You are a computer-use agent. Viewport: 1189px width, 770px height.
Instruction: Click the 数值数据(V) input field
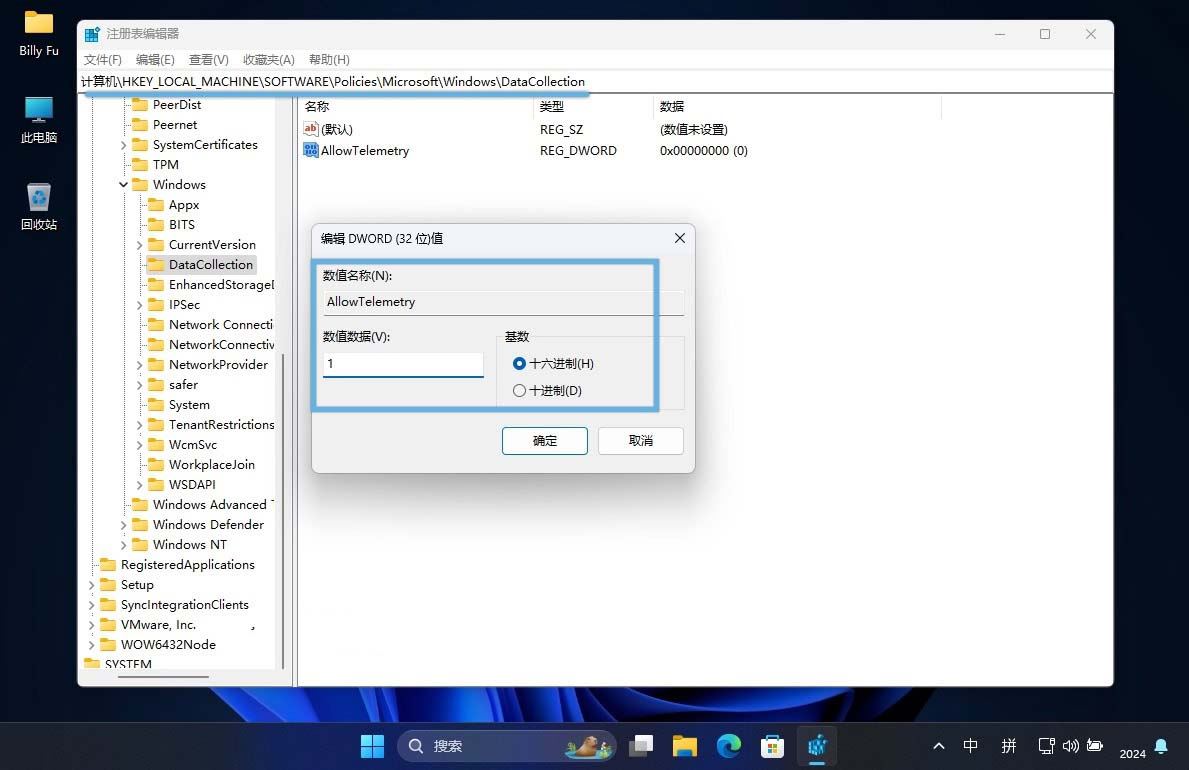403,363
